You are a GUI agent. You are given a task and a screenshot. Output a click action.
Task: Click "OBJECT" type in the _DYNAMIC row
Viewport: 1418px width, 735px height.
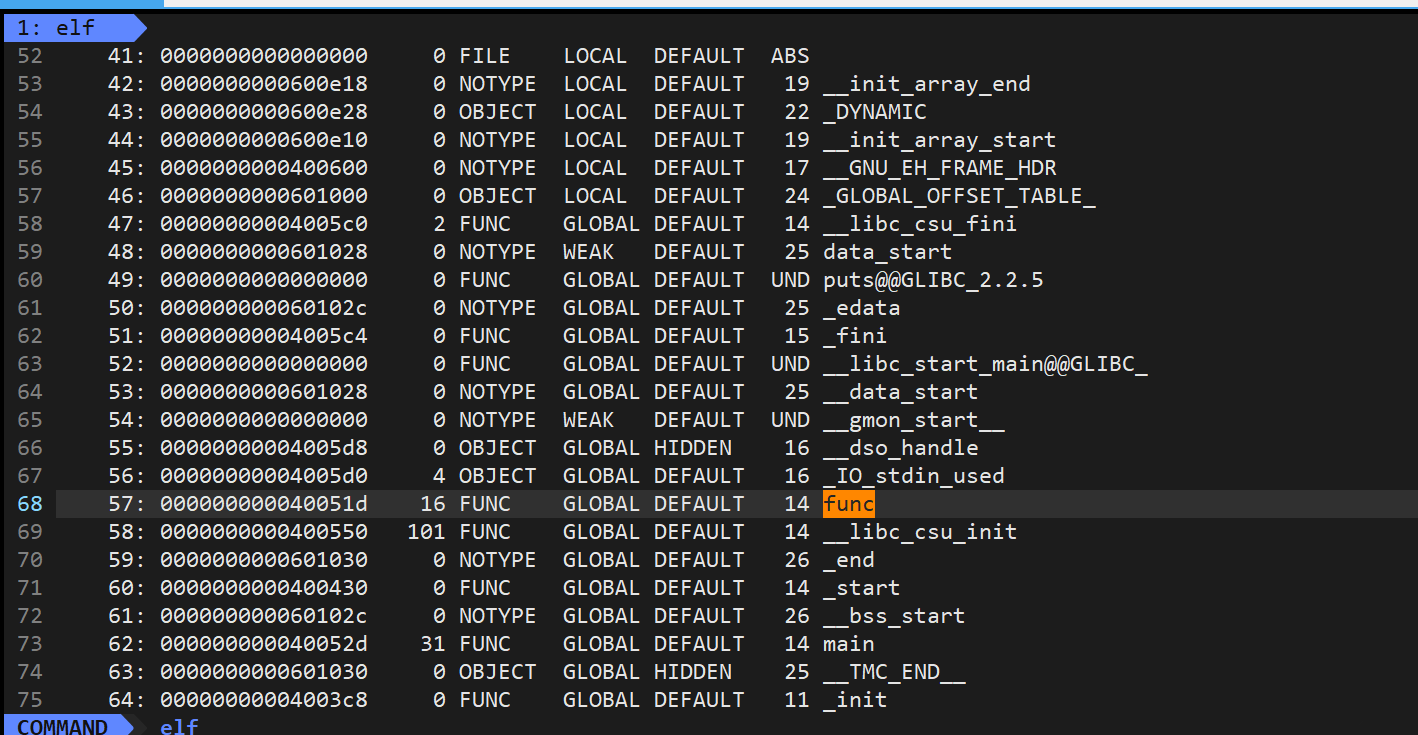pos(498,112)
